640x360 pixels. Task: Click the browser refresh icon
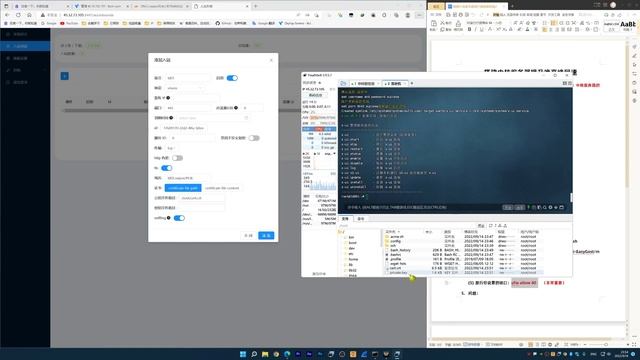click(18, 15)
